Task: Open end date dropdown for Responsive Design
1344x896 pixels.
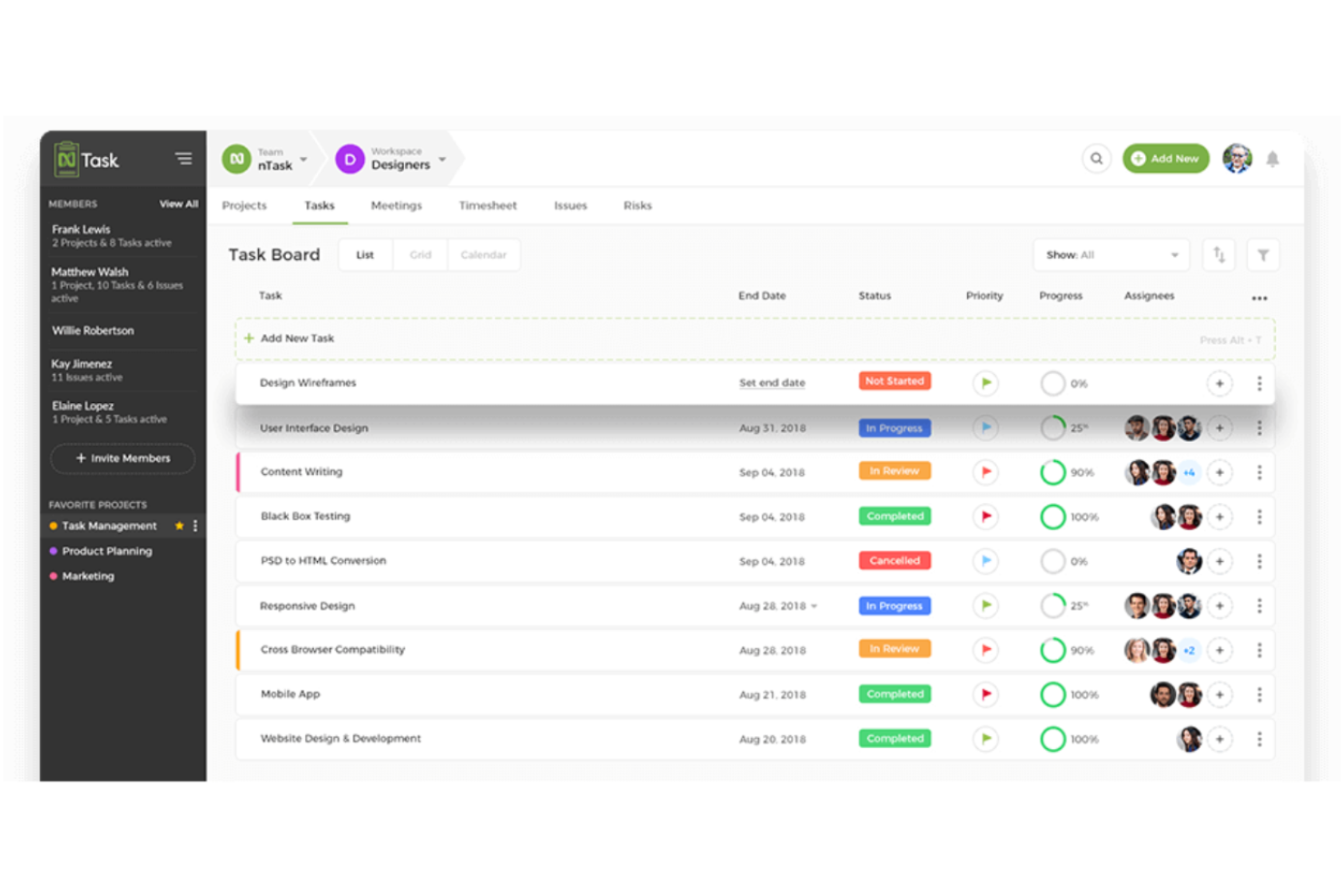Action: (815, 606)
